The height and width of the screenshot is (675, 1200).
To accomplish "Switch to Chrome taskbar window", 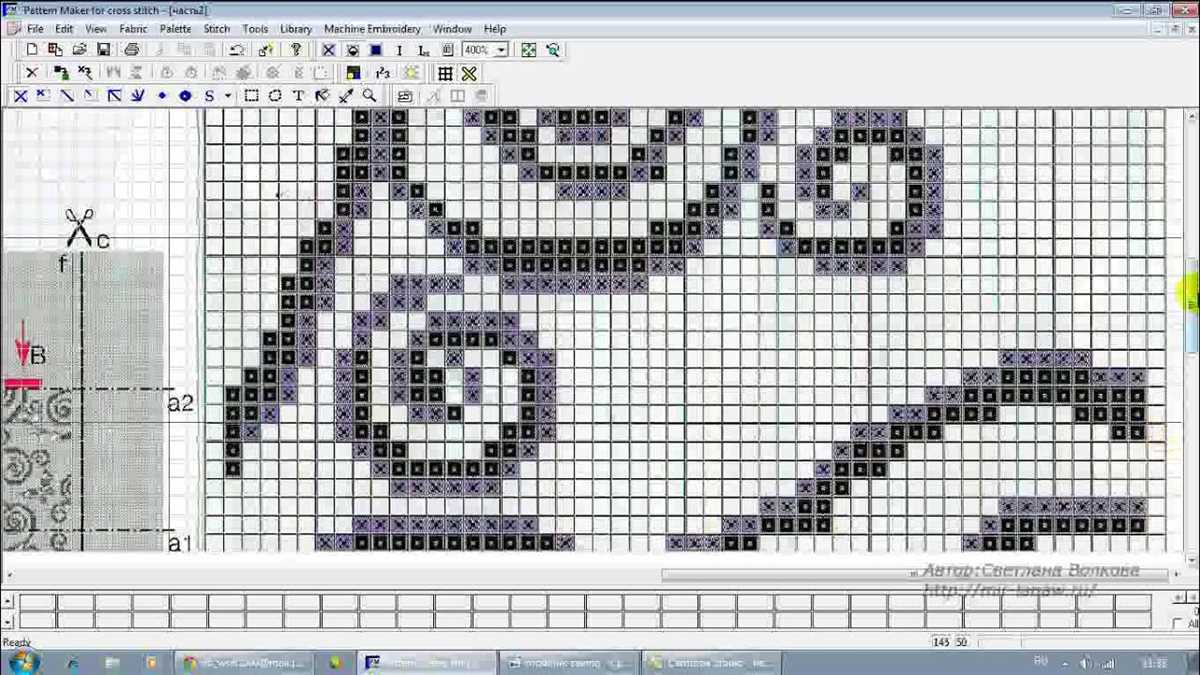I will [x=243, y=662].
